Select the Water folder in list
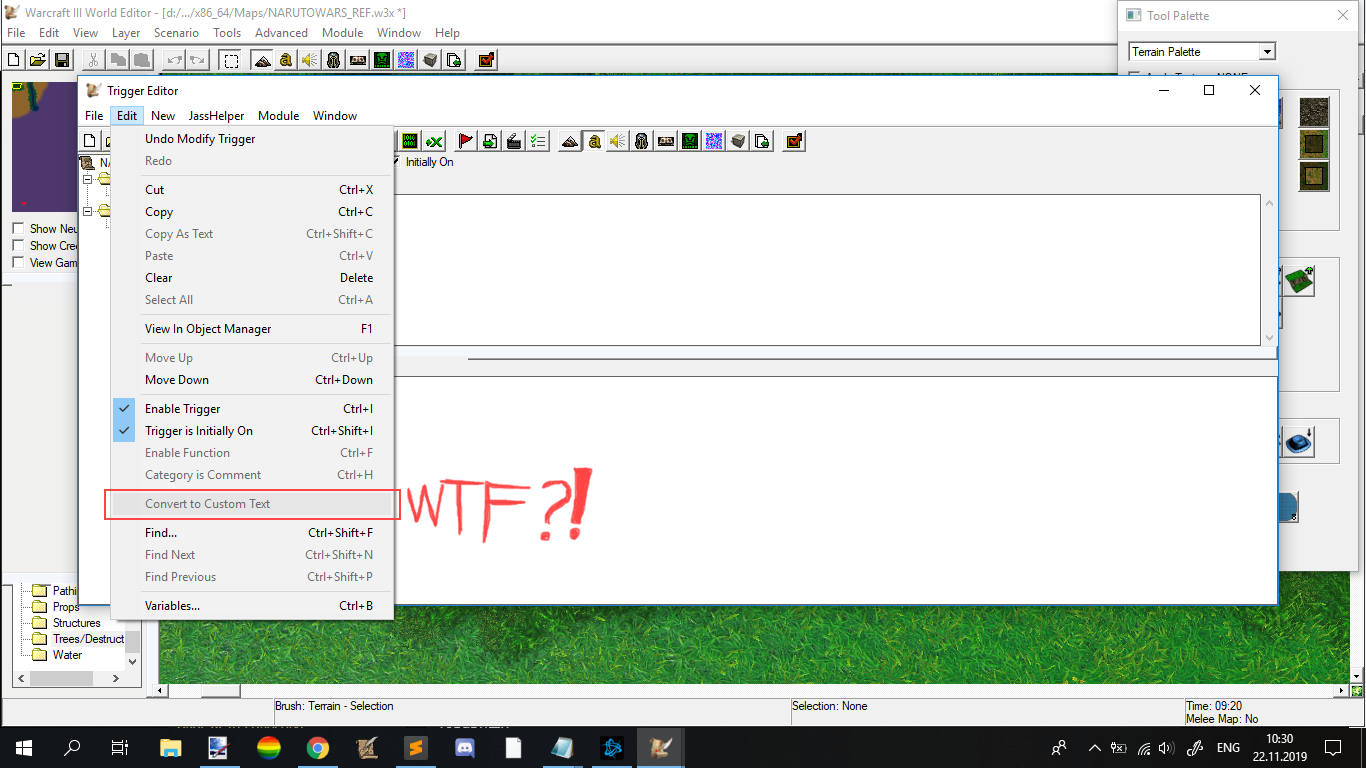Viewport: 1366px width, 768px height. pyautogui.click(x=67, y=655)
